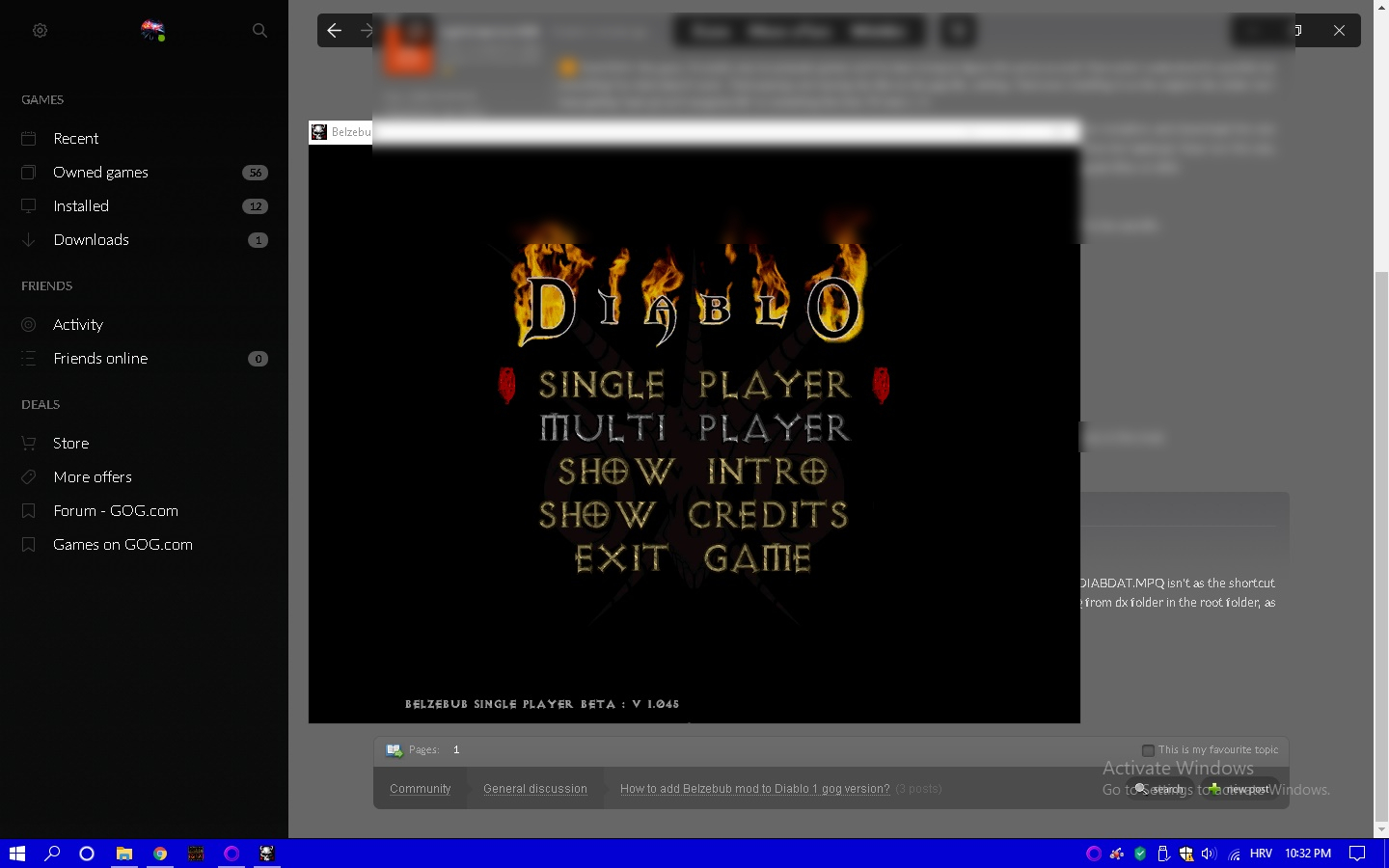Show Installed games

81,206
